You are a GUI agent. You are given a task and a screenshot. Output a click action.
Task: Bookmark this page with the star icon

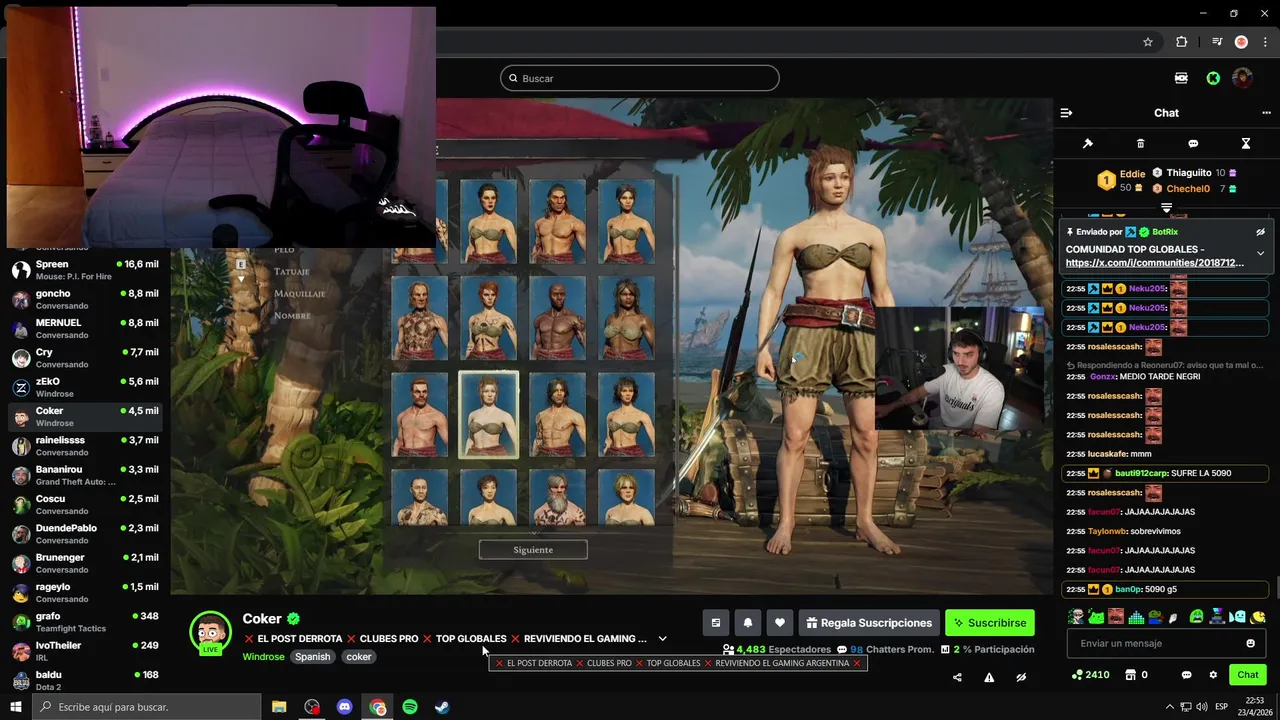pos(1148,42)
